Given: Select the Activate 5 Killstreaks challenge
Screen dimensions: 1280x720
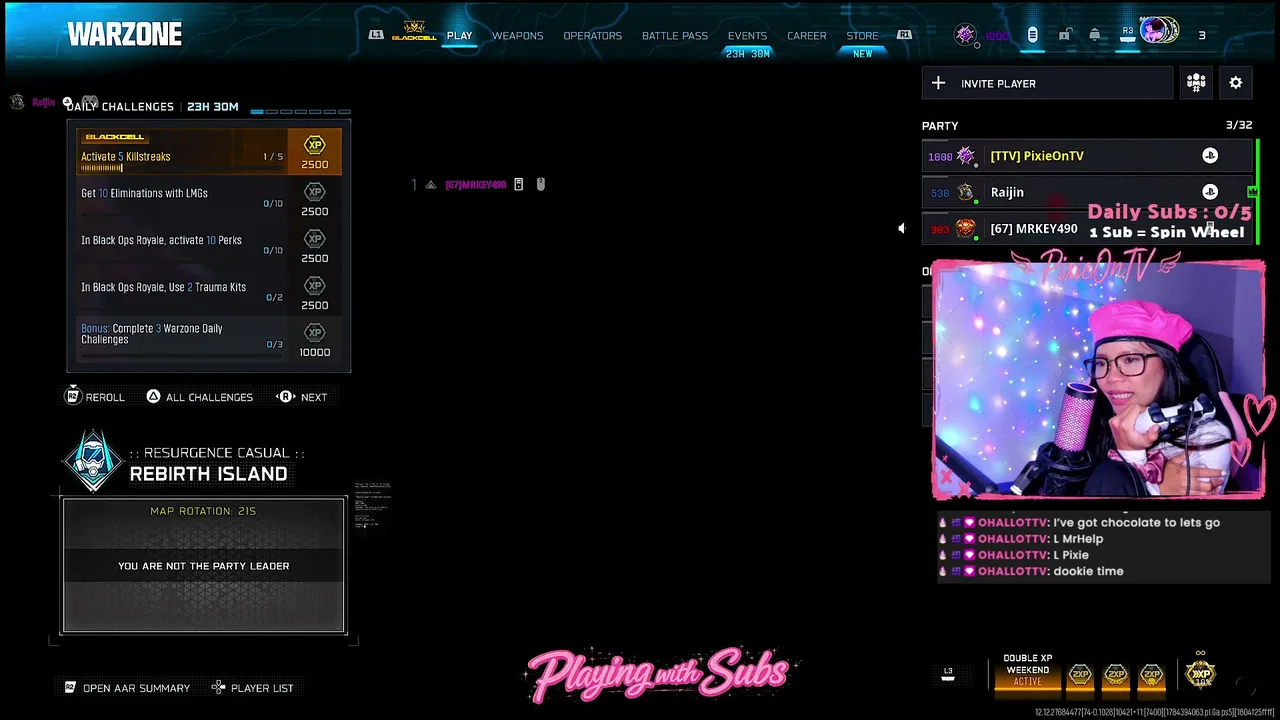Looking at the screenshot, I should [210, 151].
